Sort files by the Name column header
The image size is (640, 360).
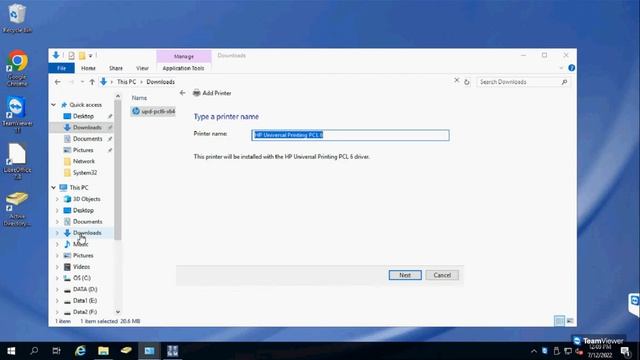(139, 98)
